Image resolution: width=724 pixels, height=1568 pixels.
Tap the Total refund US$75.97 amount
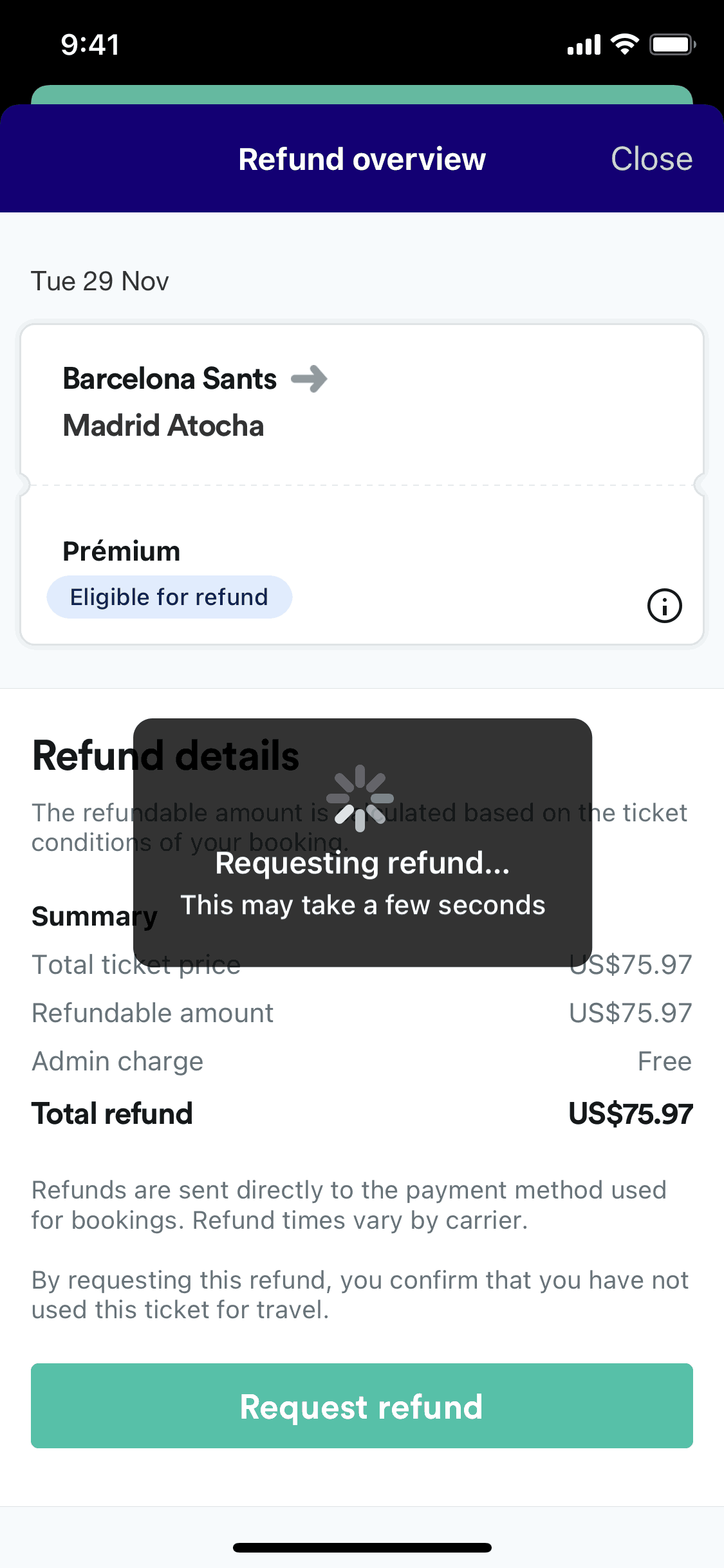tap(630, 1114)
